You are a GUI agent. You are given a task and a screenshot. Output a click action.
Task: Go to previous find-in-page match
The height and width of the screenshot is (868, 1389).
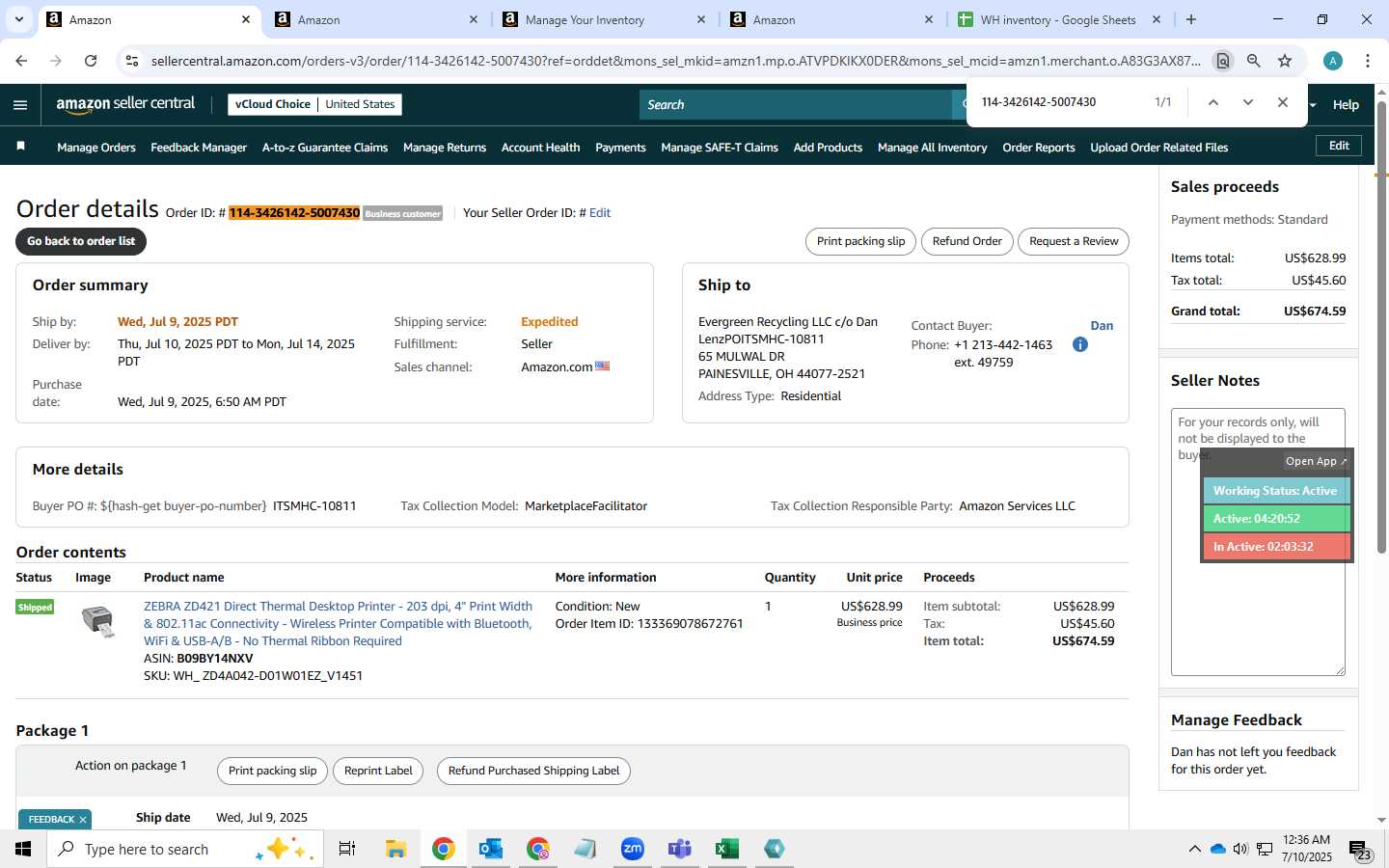[1213, 102]
